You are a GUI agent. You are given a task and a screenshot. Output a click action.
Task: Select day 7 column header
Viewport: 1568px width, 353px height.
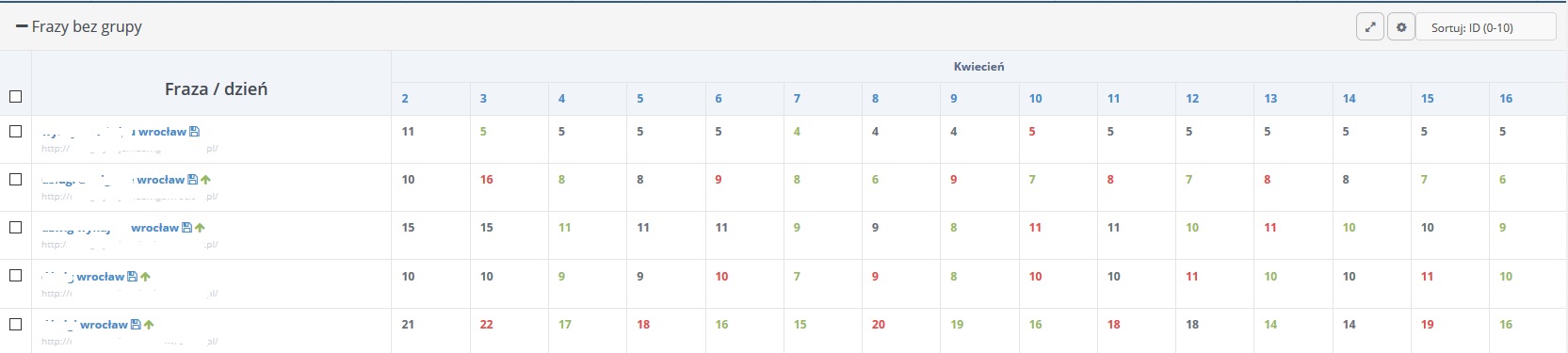pyautogui.click(x=797, y=98)
